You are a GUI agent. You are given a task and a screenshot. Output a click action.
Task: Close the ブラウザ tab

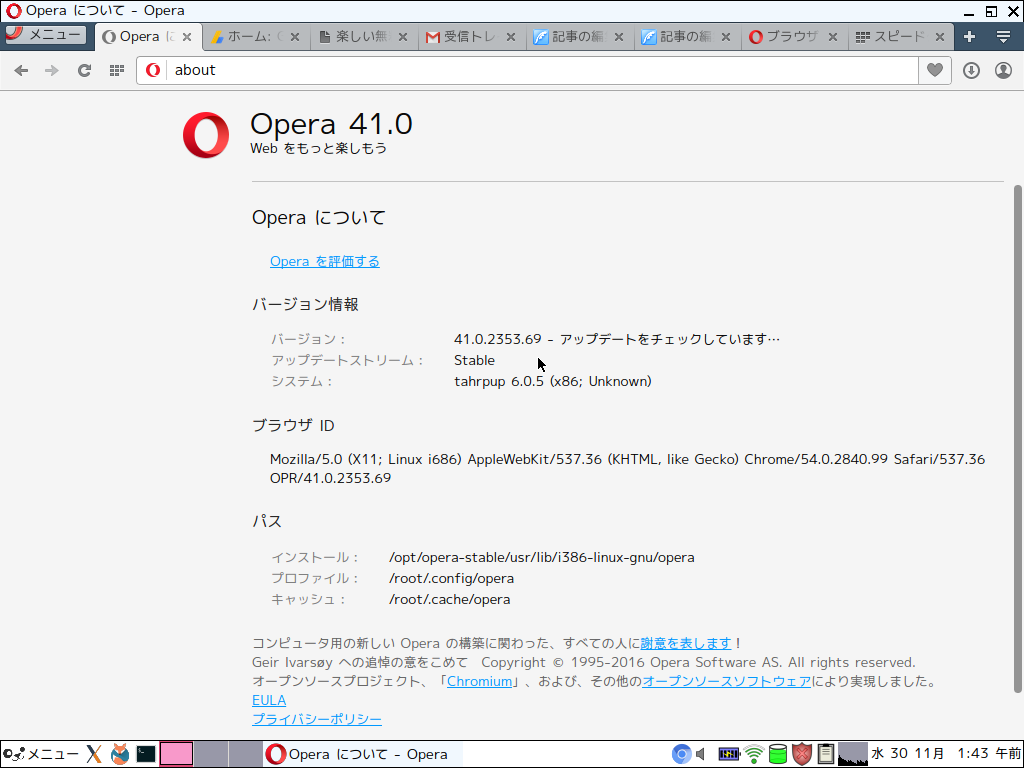[833, 37]
